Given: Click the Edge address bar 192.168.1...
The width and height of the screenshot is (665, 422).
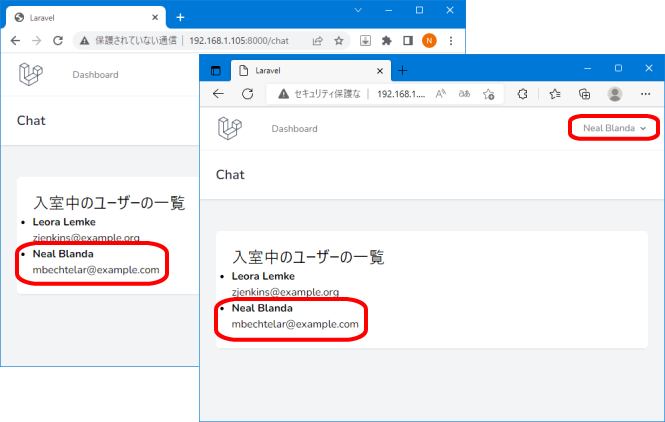Looking at the screenshot, I should (x=401, y=94).
